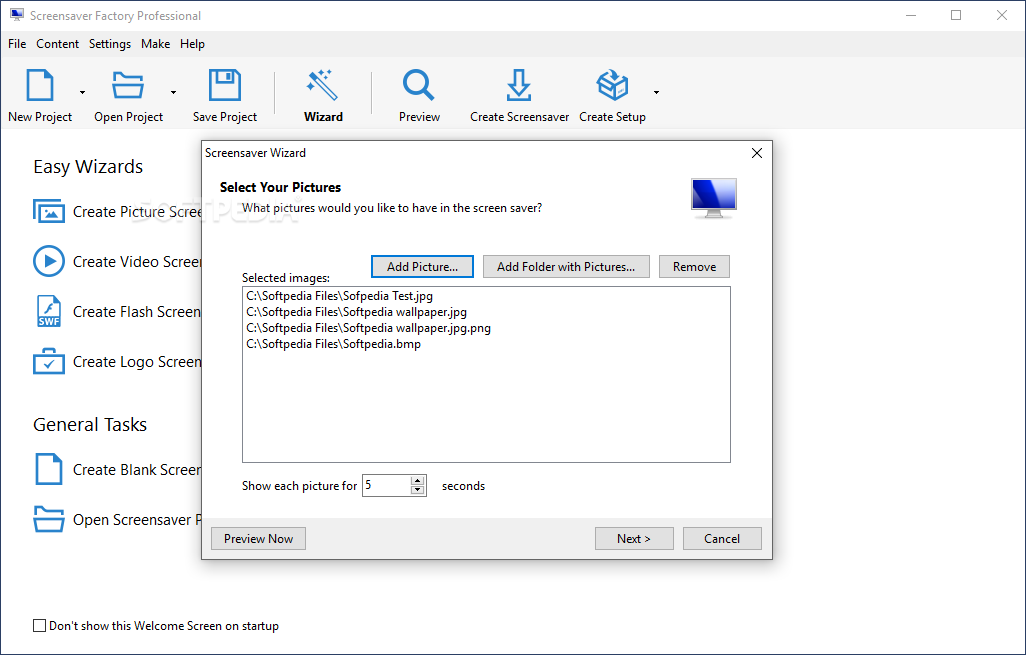Image resolution: width=1026 pixels, height=655 pixels.
Task: Expand the New Project dropdown arrow
Action: [x=82, y=92]
